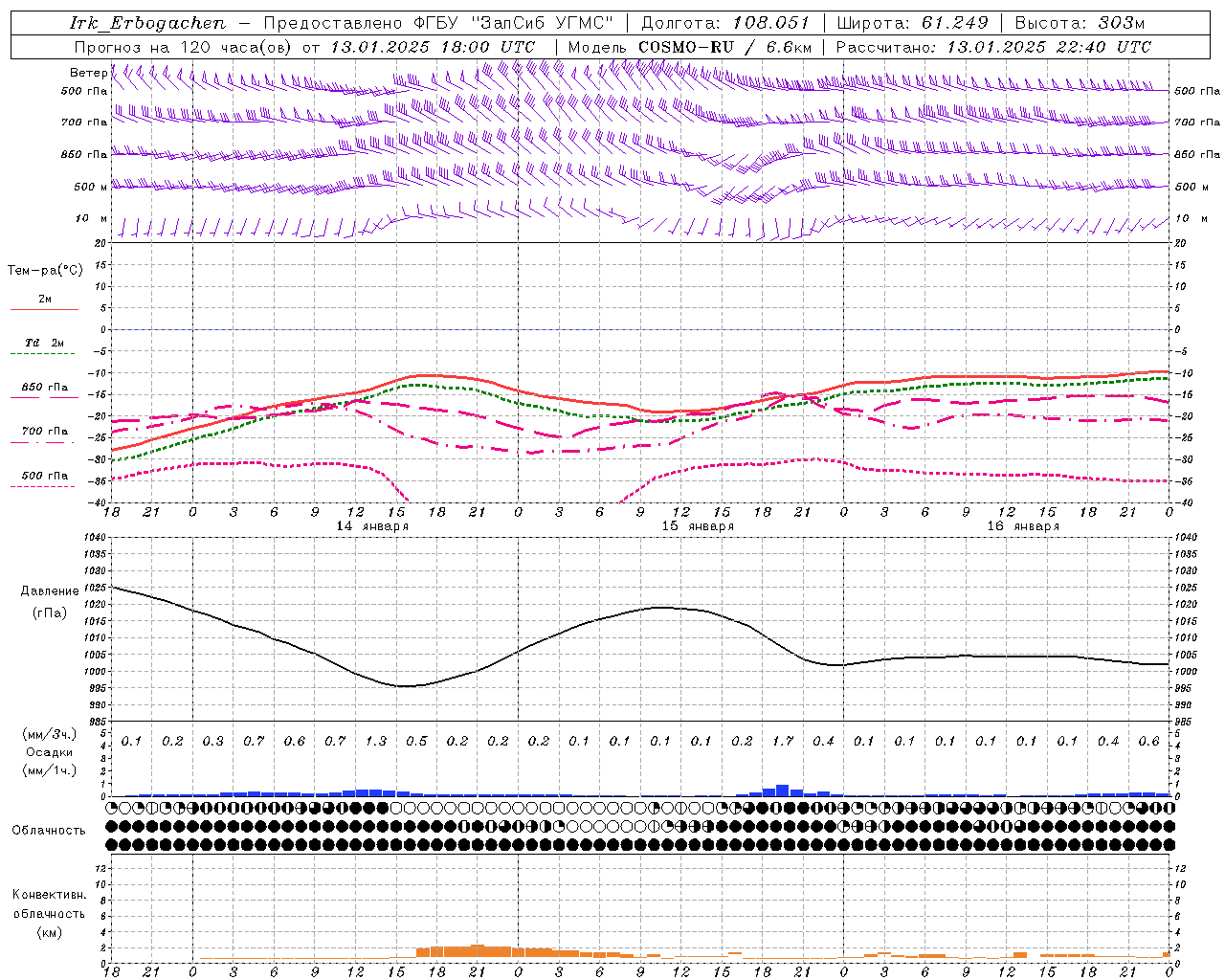Click the '2м' temperature legend entry
Screen dimensions: 1225x980
click(x=45, y=300)
